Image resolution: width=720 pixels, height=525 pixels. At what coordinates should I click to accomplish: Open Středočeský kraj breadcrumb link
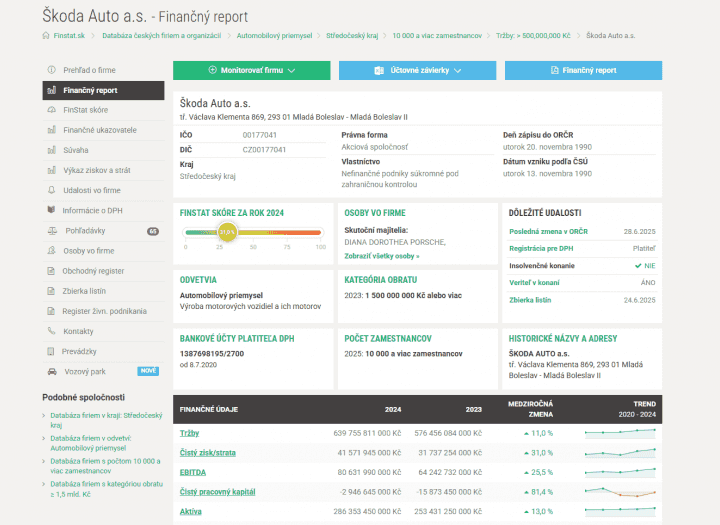(x=352, y=36)
